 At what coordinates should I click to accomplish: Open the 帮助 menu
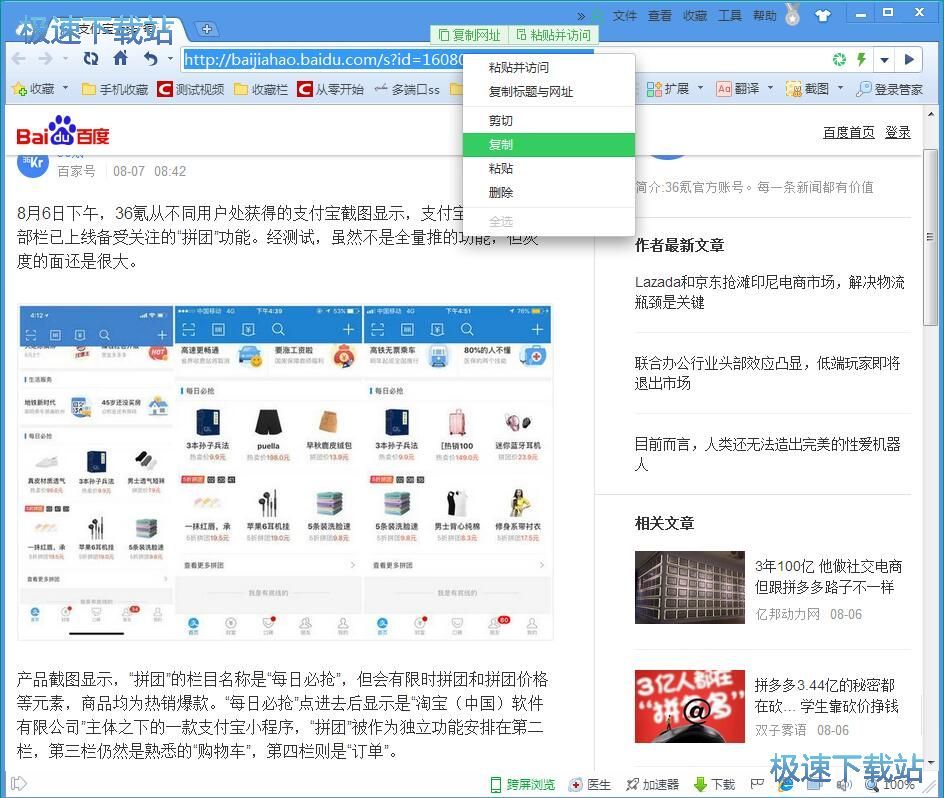(x=765, y=16)
